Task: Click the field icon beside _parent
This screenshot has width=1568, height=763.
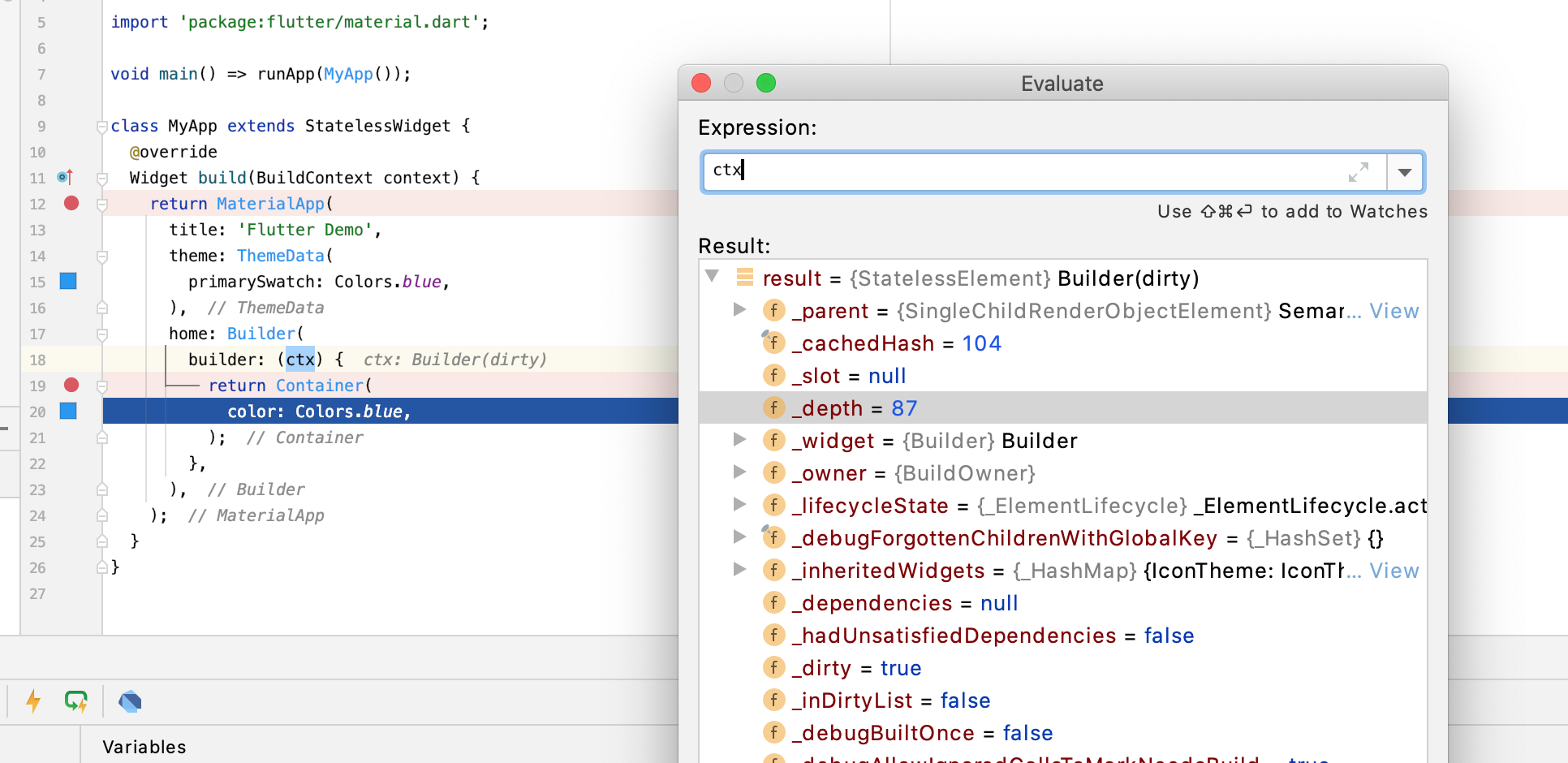Action: 774,310
